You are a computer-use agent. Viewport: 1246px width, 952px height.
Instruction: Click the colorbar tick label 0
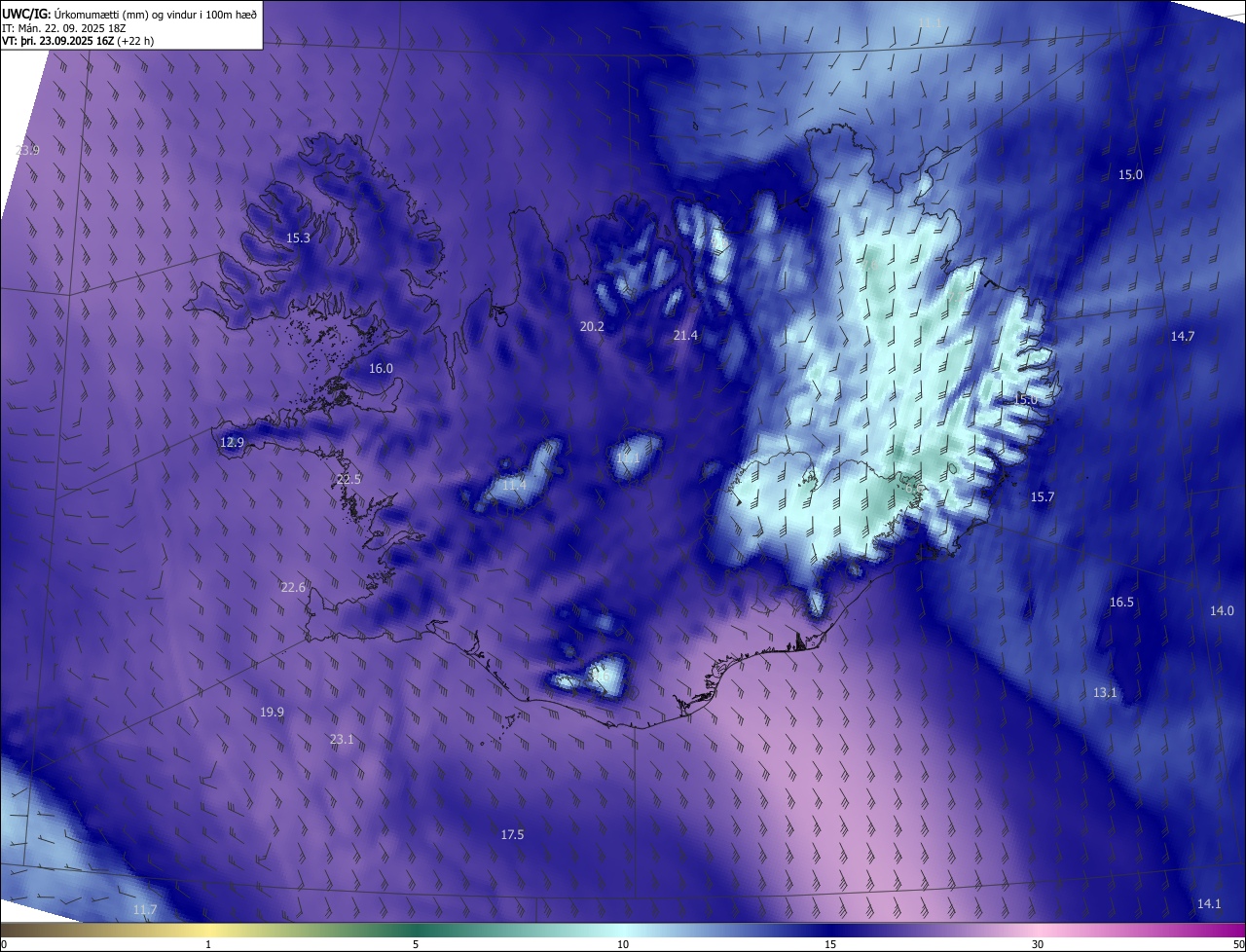pyautogui.click(x=4, y=945)
